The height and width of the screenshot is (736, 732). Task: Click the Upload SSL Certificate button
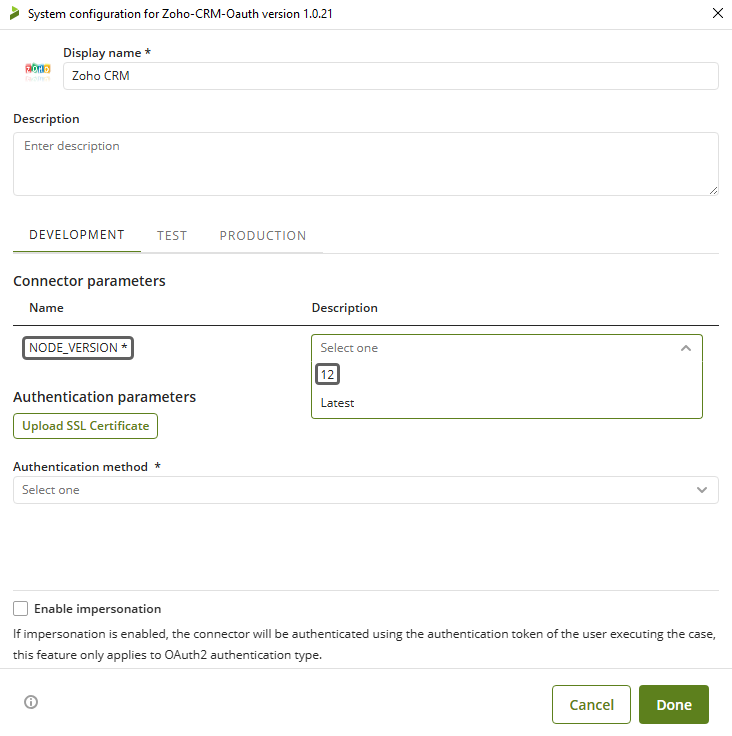click(x=85, y=426)
